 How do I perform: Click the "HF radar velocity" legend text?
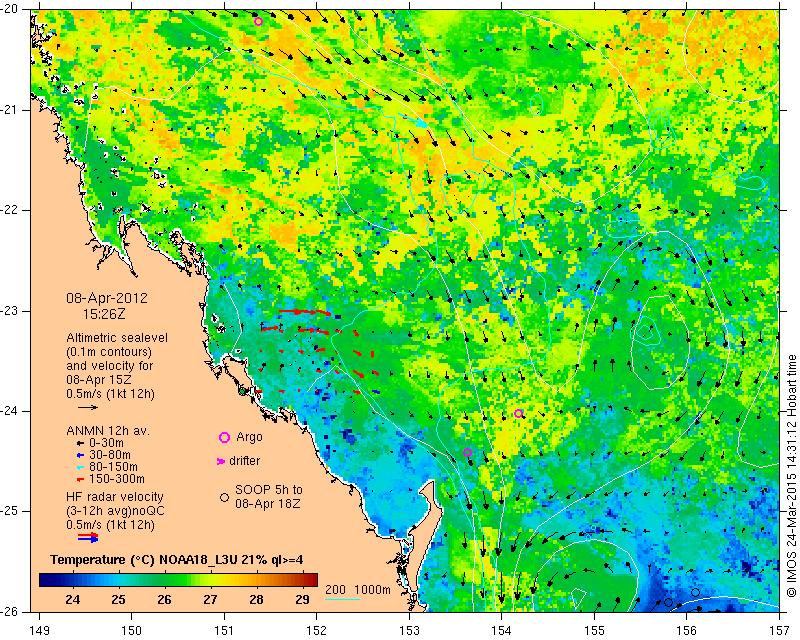(x=115, y=497)
